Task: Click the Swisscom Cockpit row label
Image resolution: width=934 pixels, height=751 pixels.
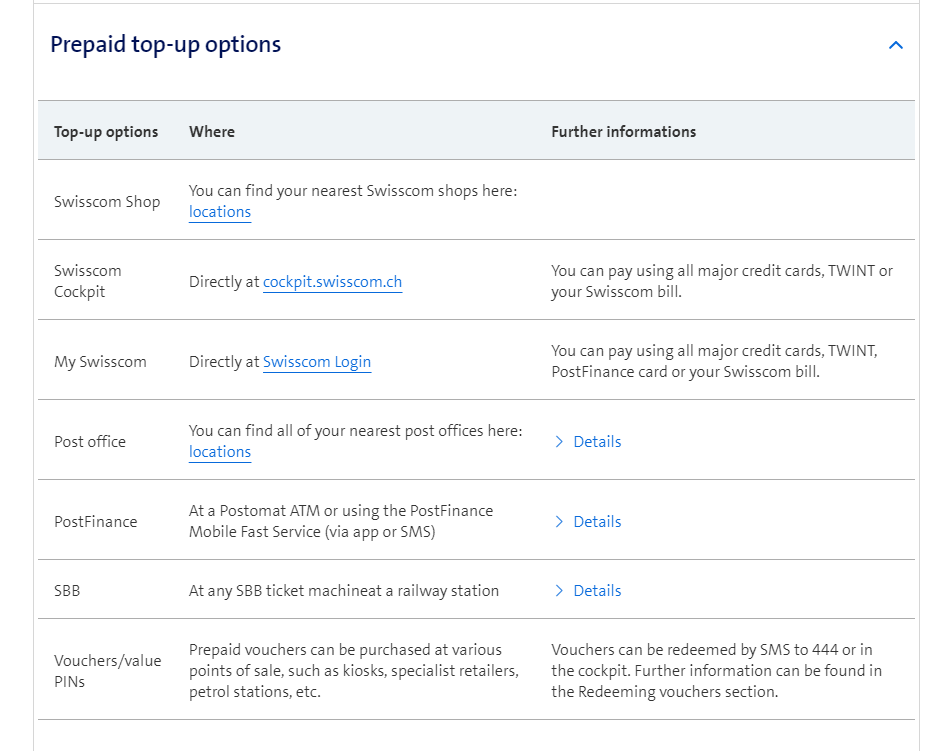Action: [88, 281]
